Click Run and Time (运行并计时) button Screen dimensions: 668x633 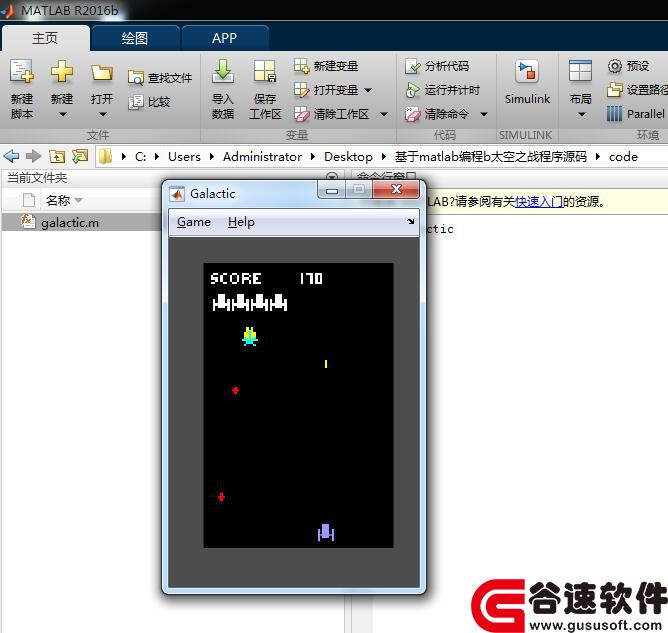pyautogui.click(x=442, y=90)
